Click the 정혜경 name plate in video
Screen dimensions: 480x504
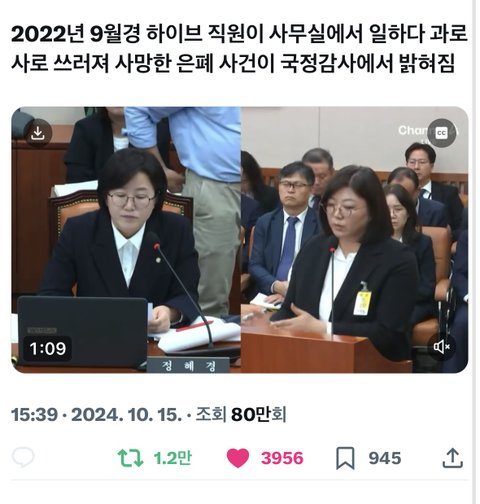[x=188, y=365]
